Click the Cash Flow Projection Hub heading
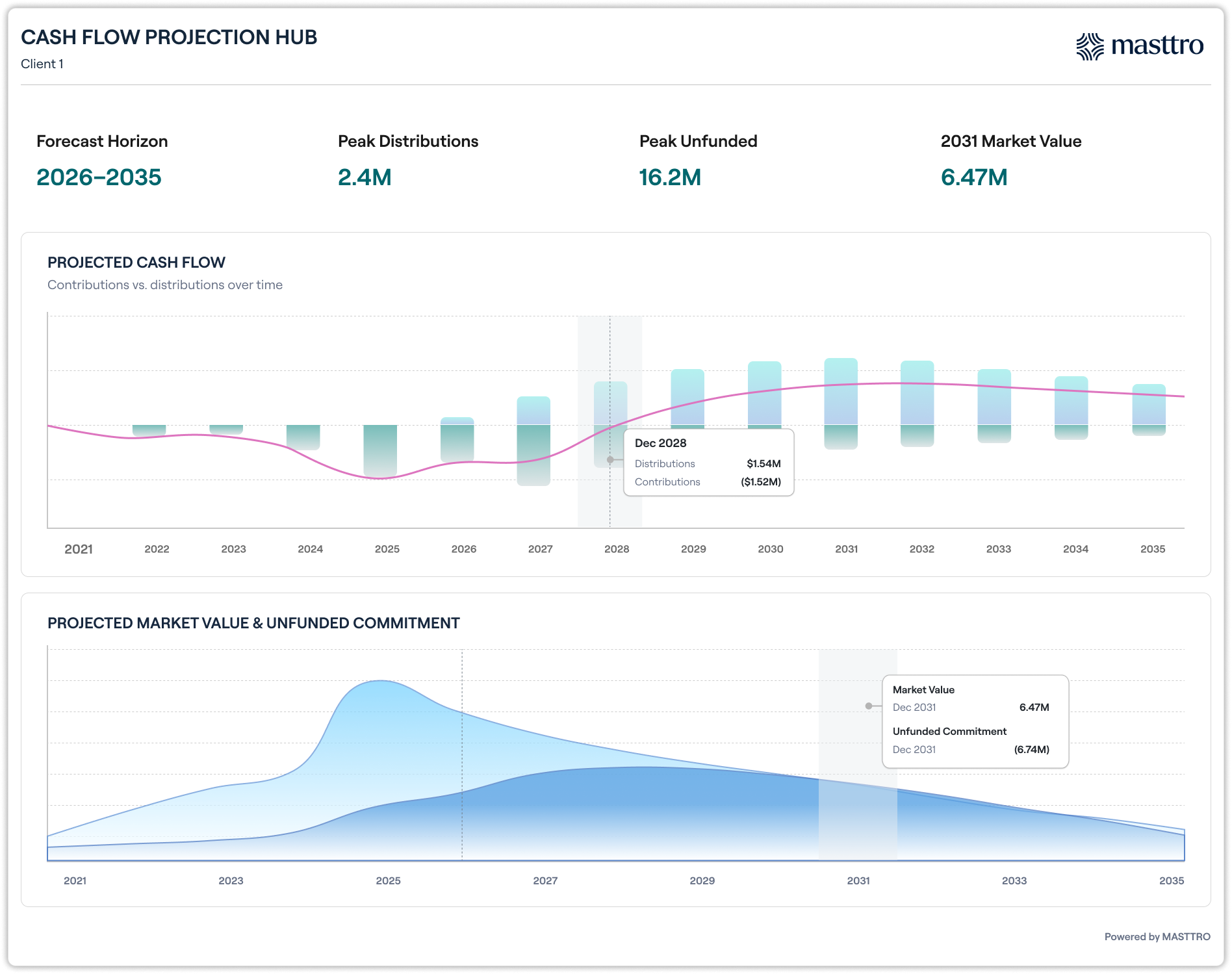Image resolution: width=1232 pixels, height=974 pixels. (x=169, y=37)
